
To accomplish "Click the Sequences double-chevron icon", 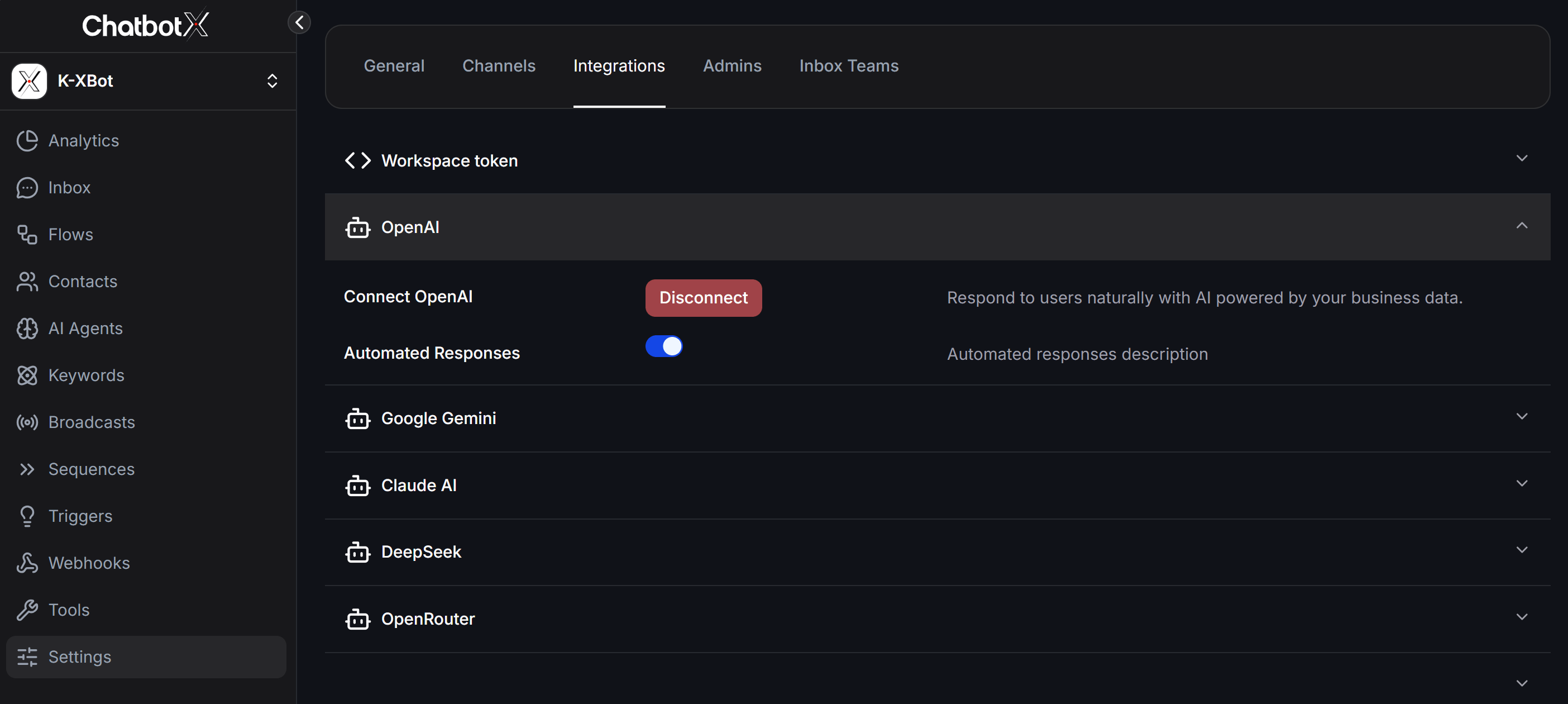I will (x=27, y=469).
